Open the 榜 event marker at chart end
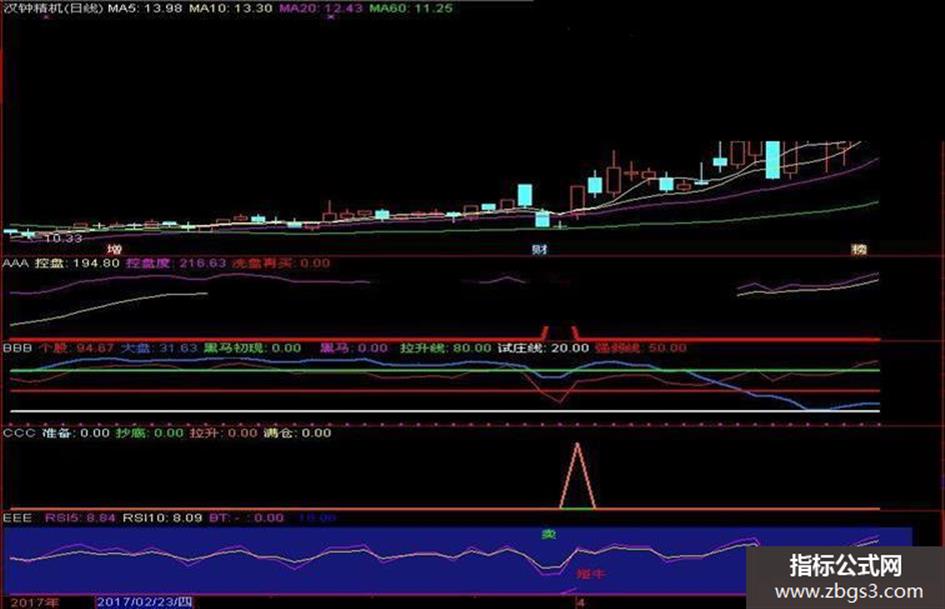 859,249
